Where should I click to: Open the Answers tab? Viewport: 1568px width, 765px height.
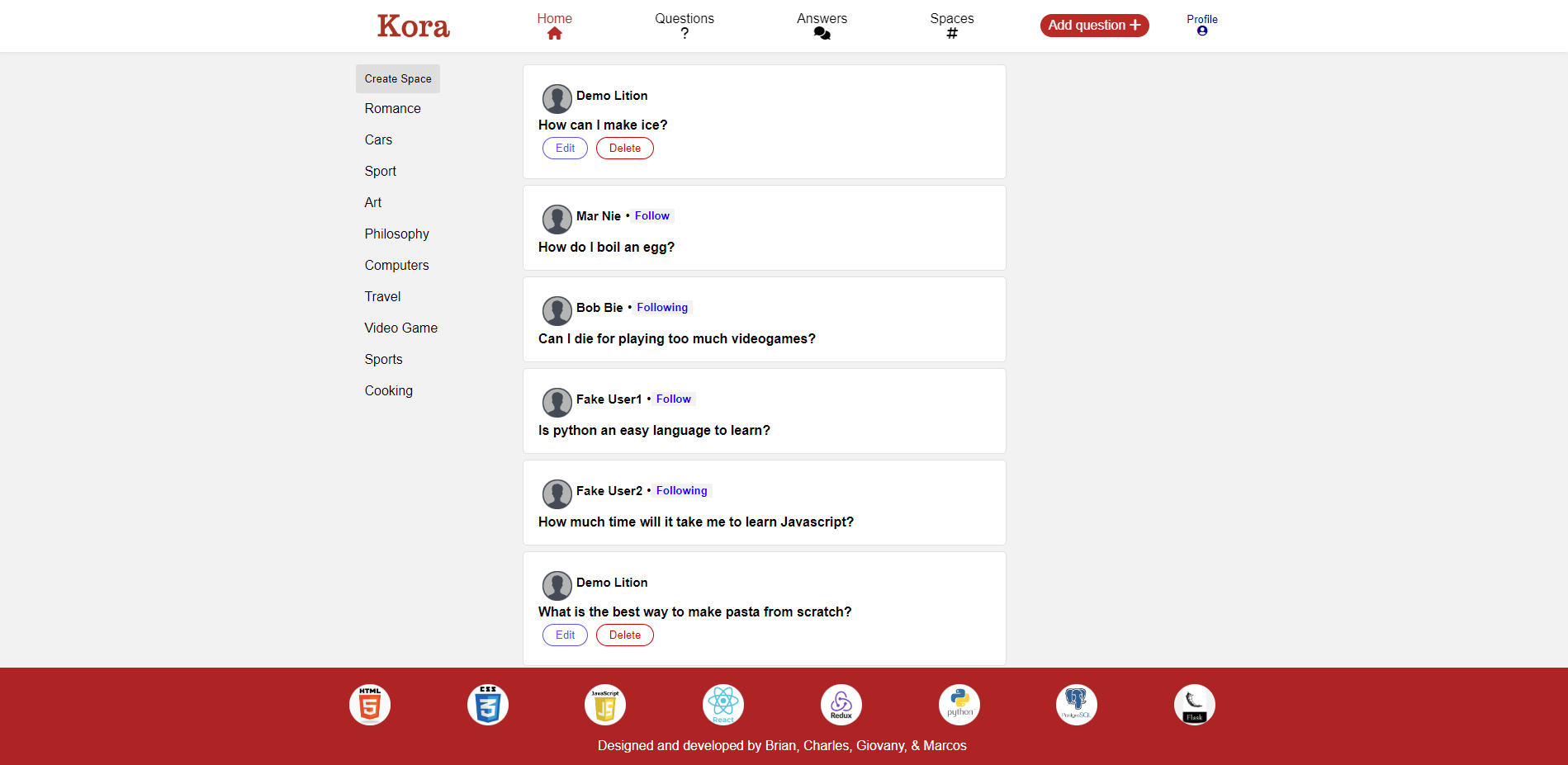coord(822,26)
